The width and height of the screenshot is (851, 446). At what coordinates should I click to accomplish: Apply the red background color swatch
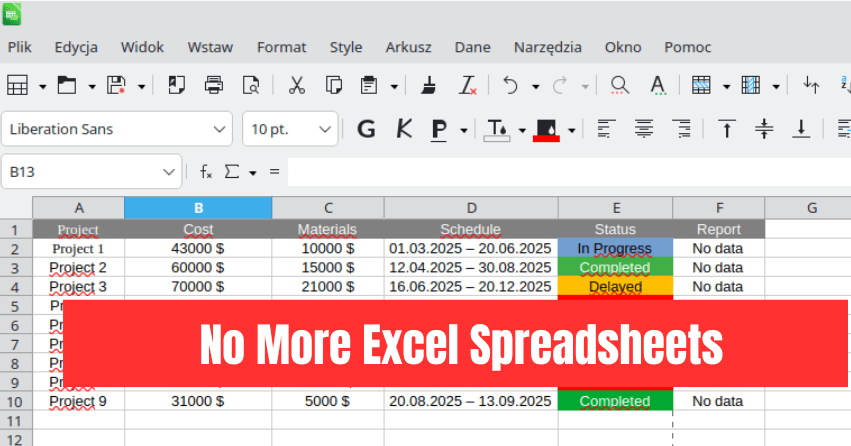546,129
